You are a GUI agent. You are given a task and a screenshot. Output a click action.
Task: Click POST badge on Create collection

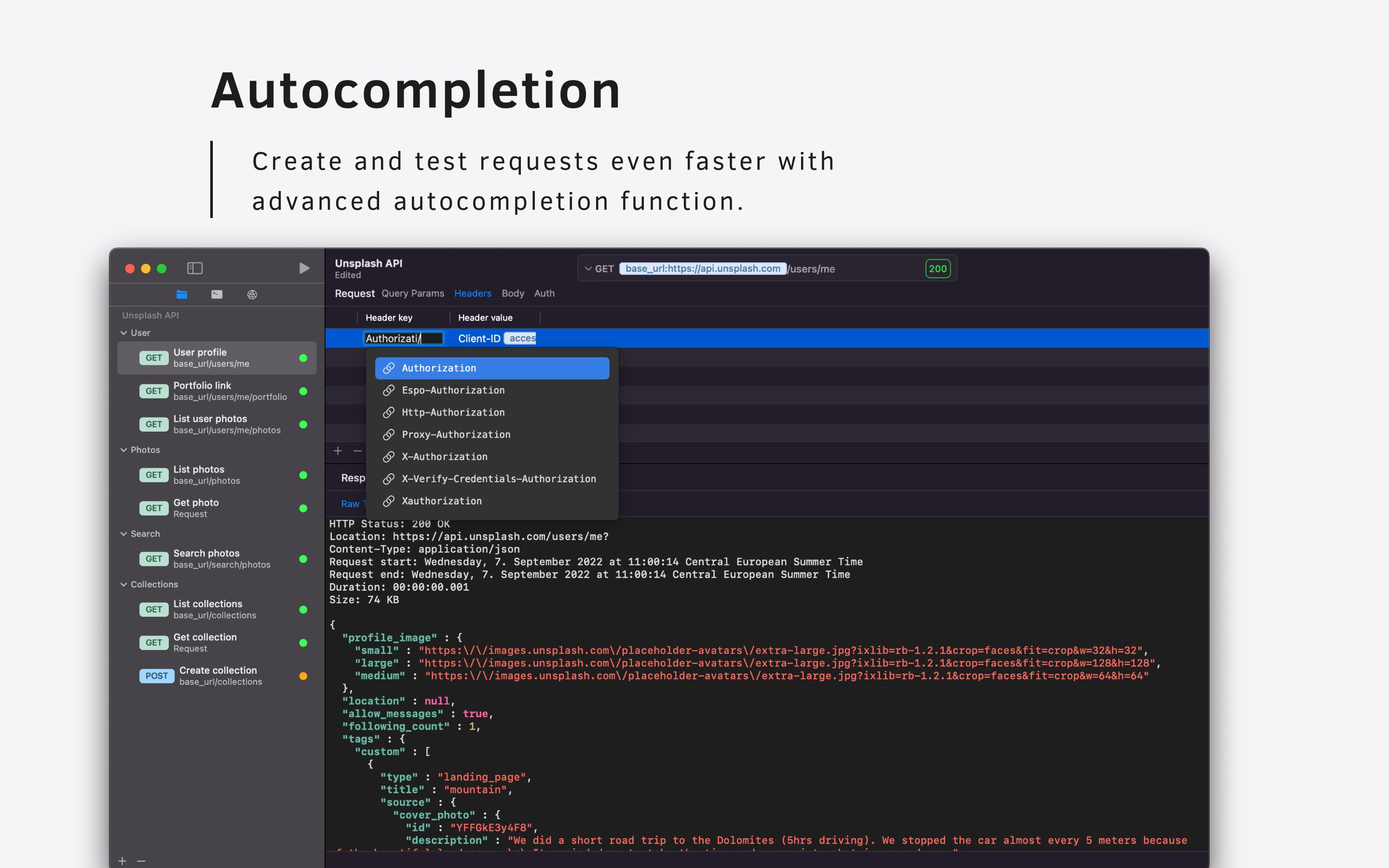(x=156, y=676)
